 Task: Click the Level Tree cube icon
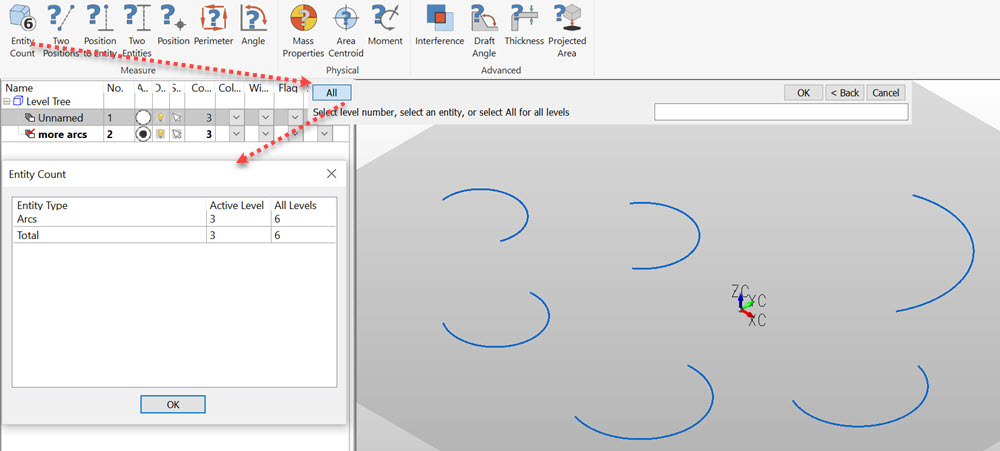click(18, 101)
